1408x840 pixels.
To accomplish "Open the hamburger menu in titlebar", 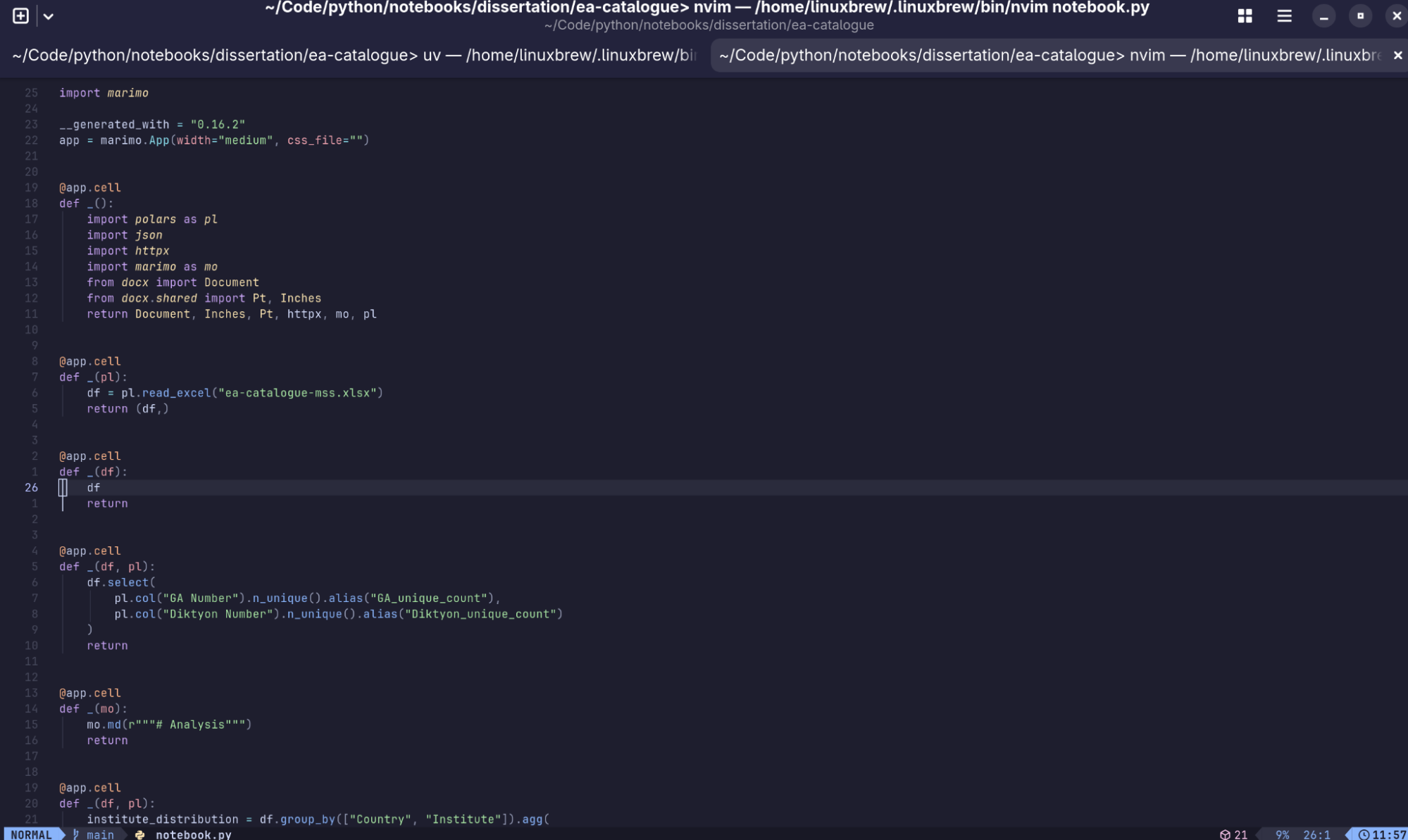I will [1284, 16].
